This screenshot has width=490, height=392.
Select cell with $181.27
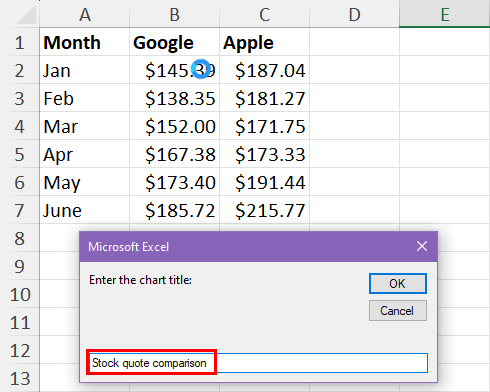click(x=265, y=98)
